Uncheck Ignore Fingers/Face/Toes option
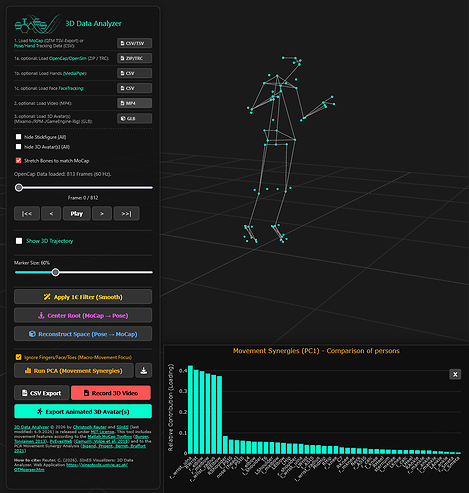 coord(19,357)
